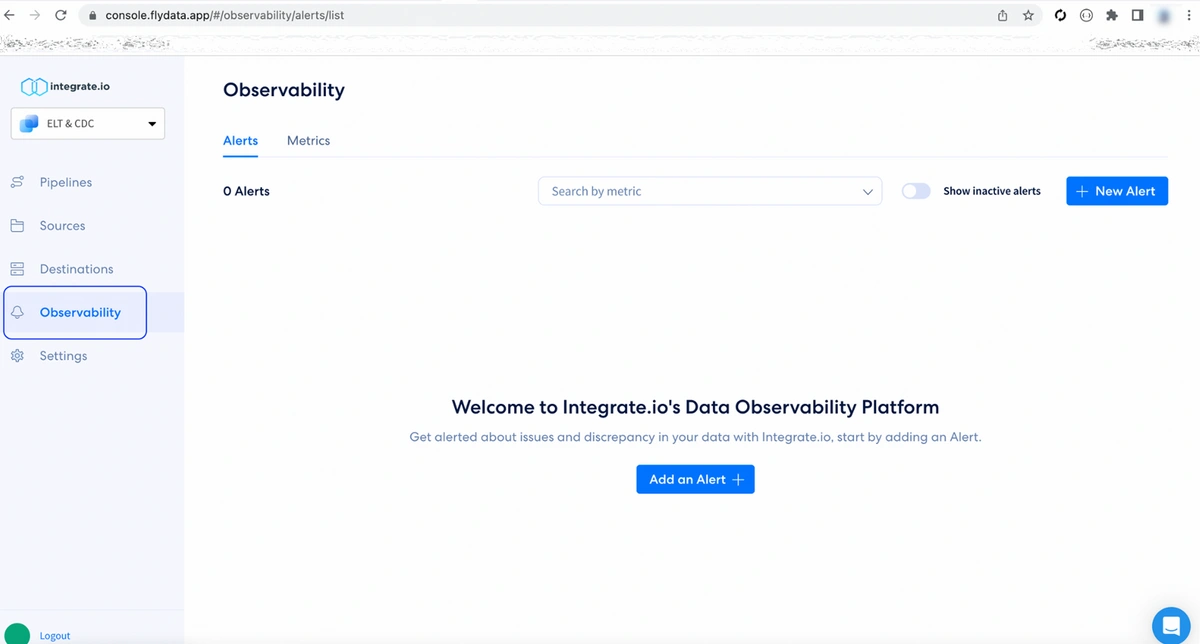Image resolution: width=1200 pixels, height=644 pixels.
Task: Click the integrate.io logo
Action: 65,87
